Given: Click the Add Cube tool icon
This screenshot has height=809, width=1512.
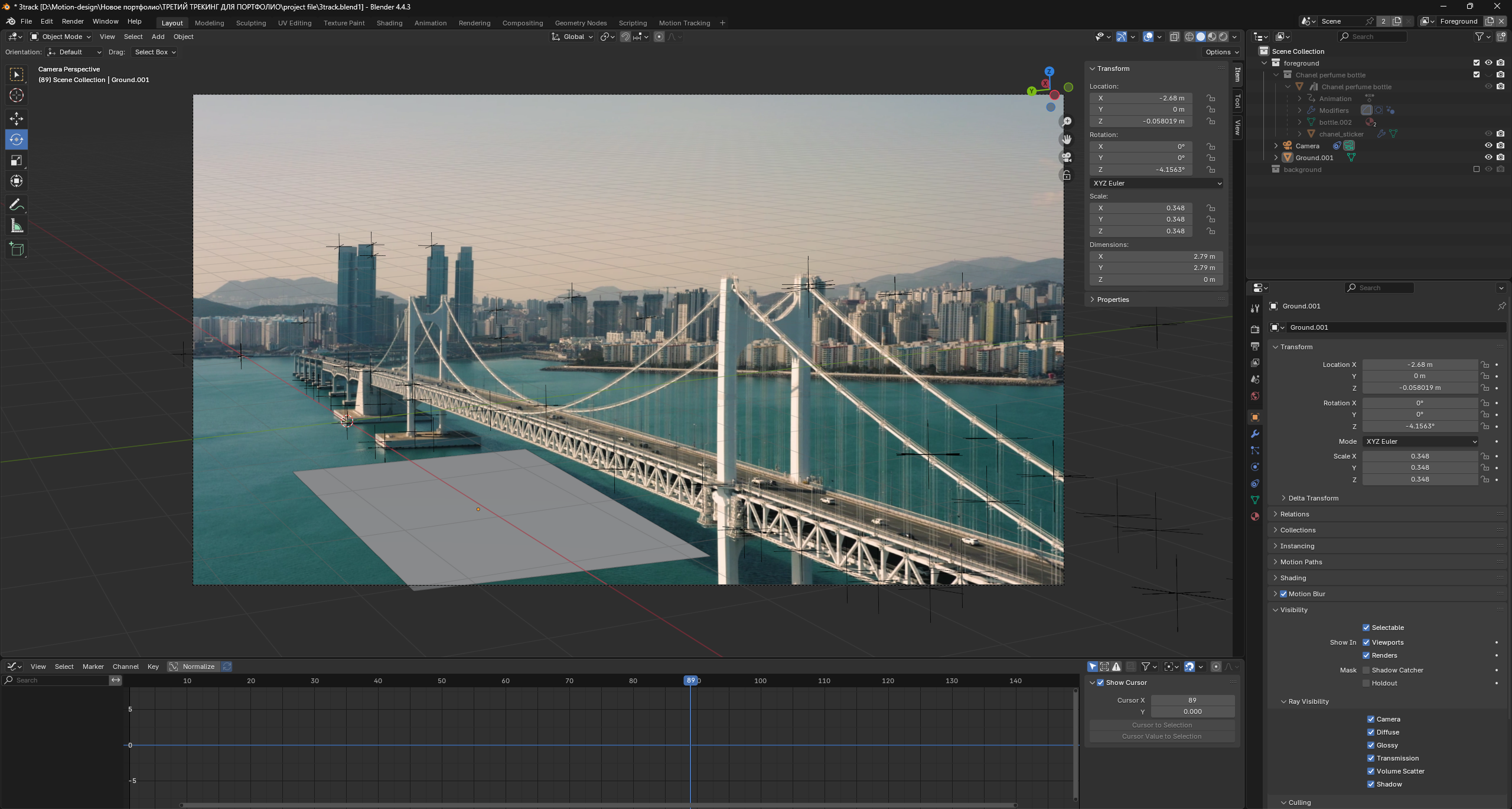Looking at the screenshot, I should (x=17, y=249).
